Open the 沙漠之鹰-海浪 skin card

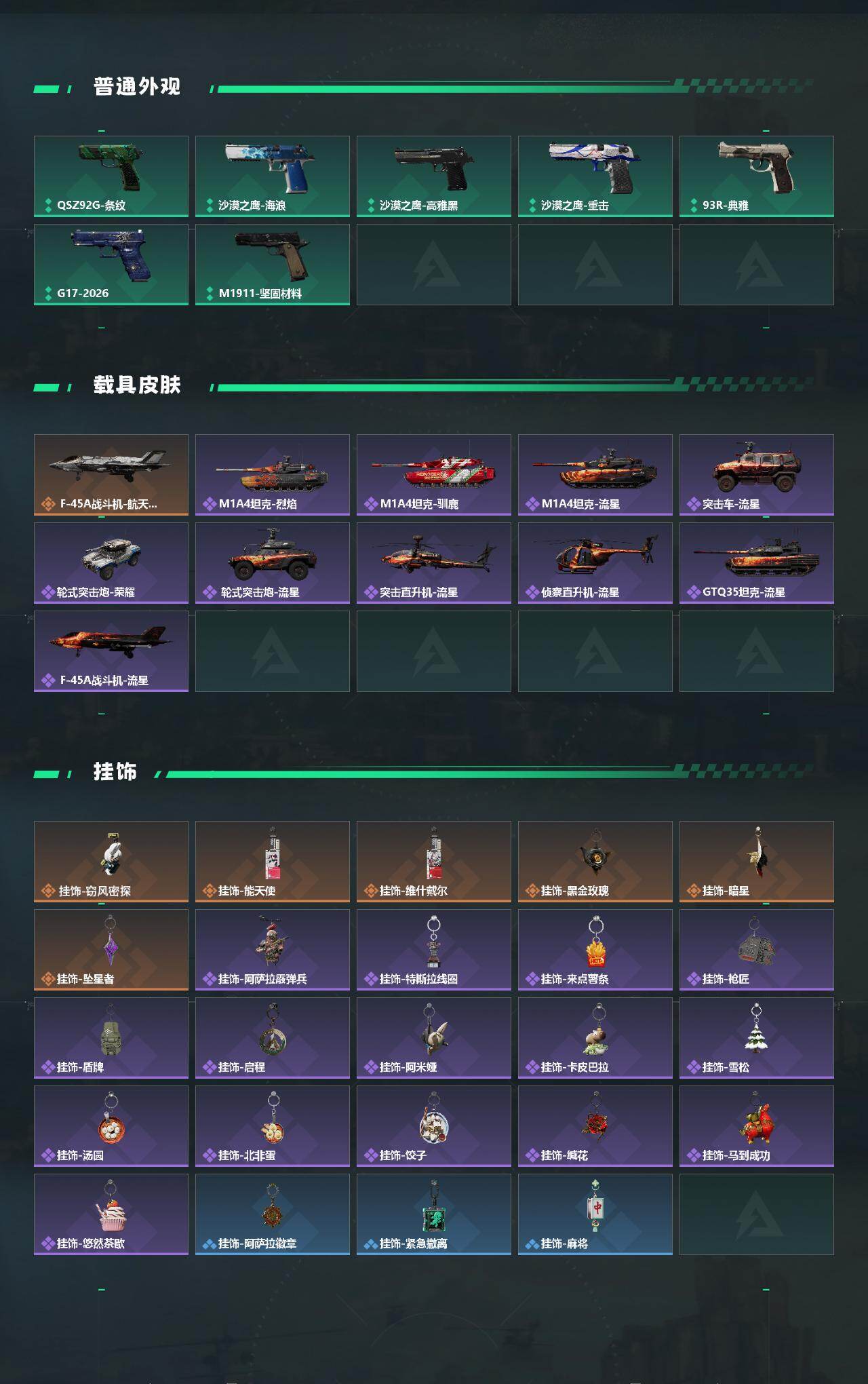(x=273, y=176)
